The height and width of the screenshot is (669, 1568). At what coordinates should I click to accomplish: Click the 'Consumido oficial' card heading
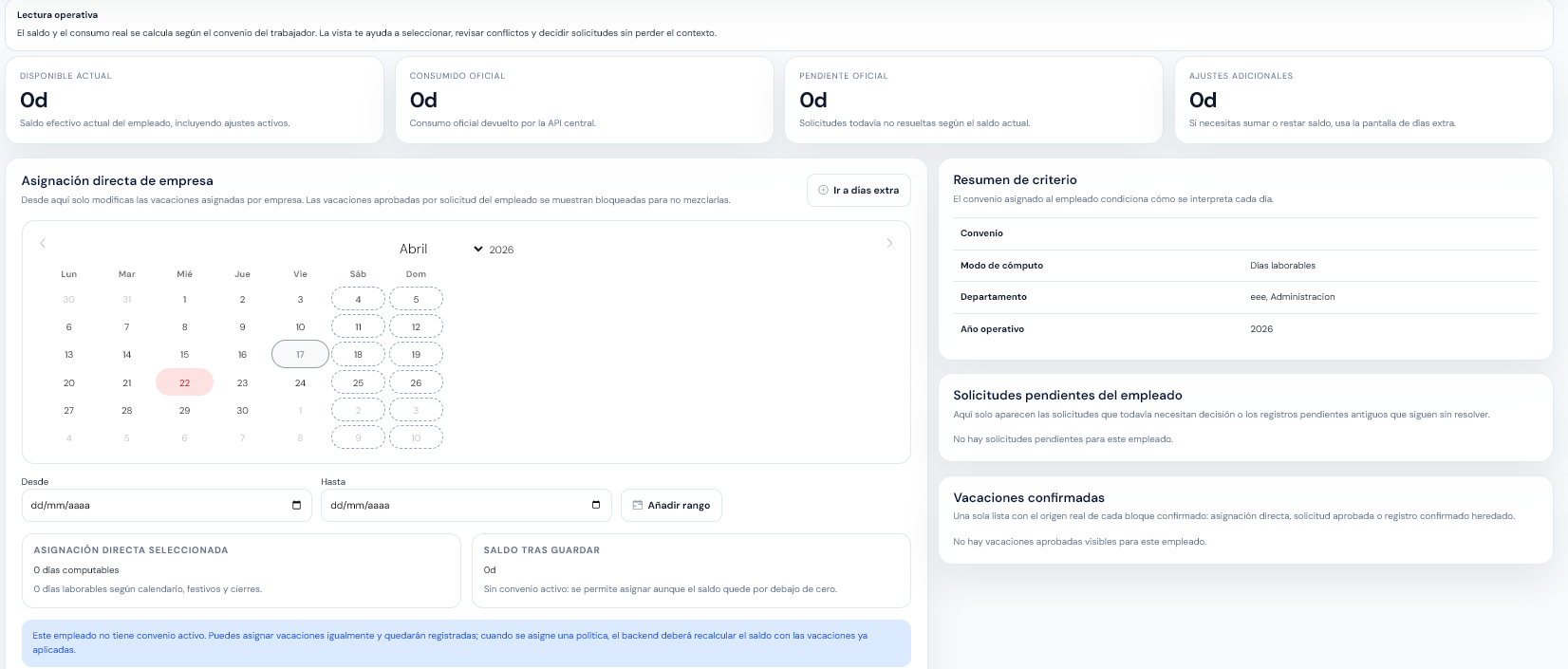[x=457, y=76]
